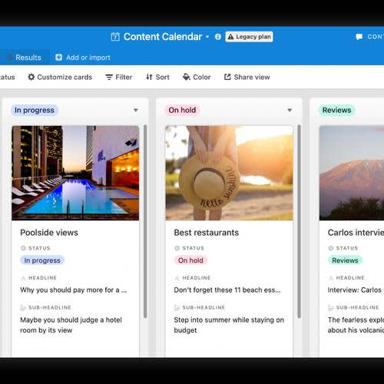Open the Content Calendar title dropdown arrow
The height and width of the screenshot is (384, 384).
[207, 37]
